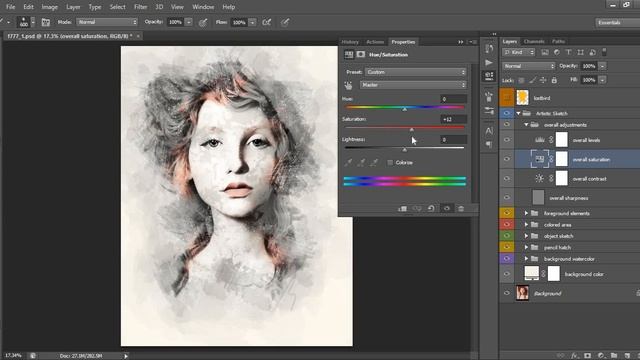Collapse the overall adjustments group
The width and height of the screenshot is (640, 360).
point(526,124)
